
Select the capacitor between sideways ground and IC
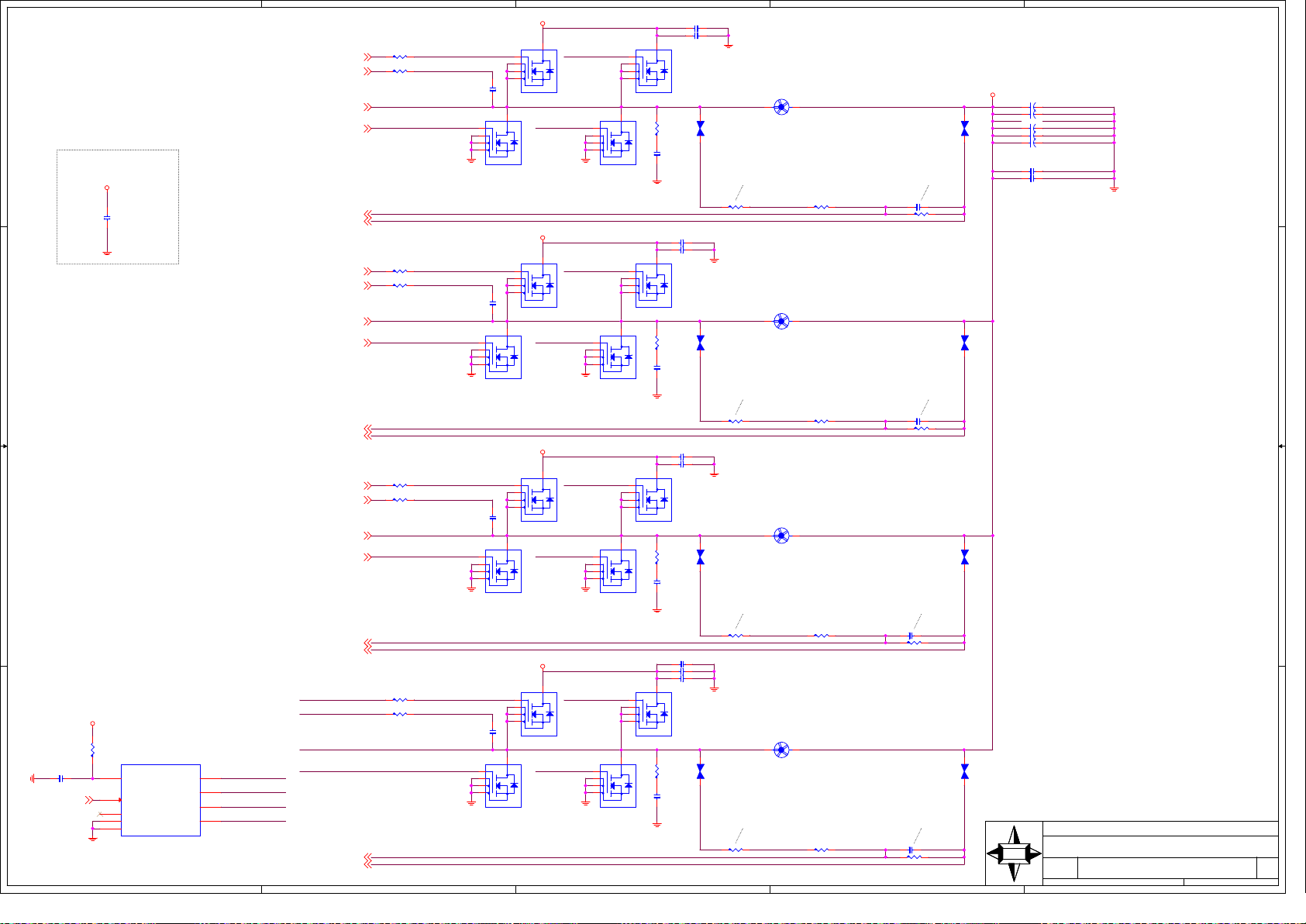[60, 778]
